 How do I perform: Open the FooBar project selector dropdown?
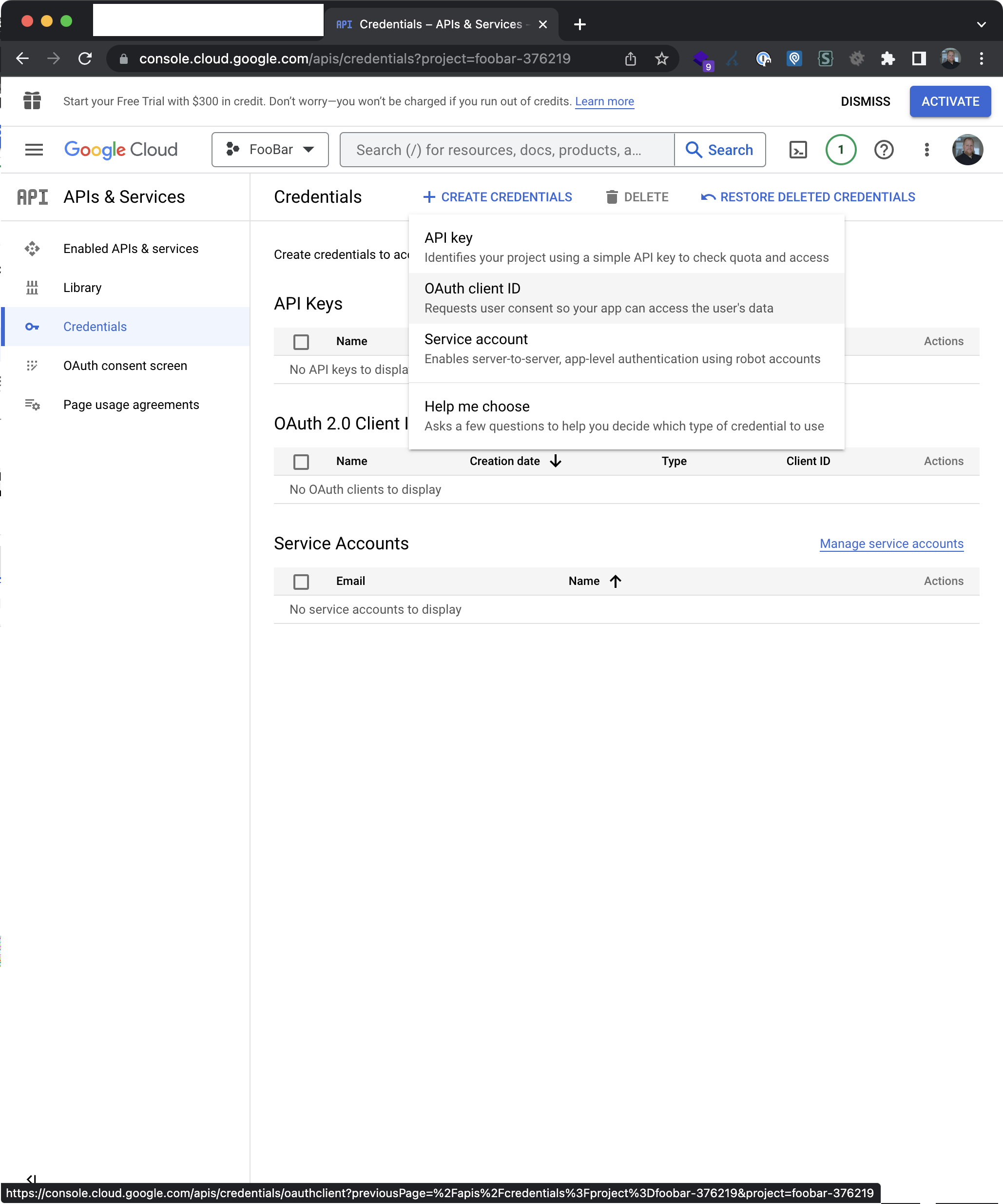pos(270,150)
